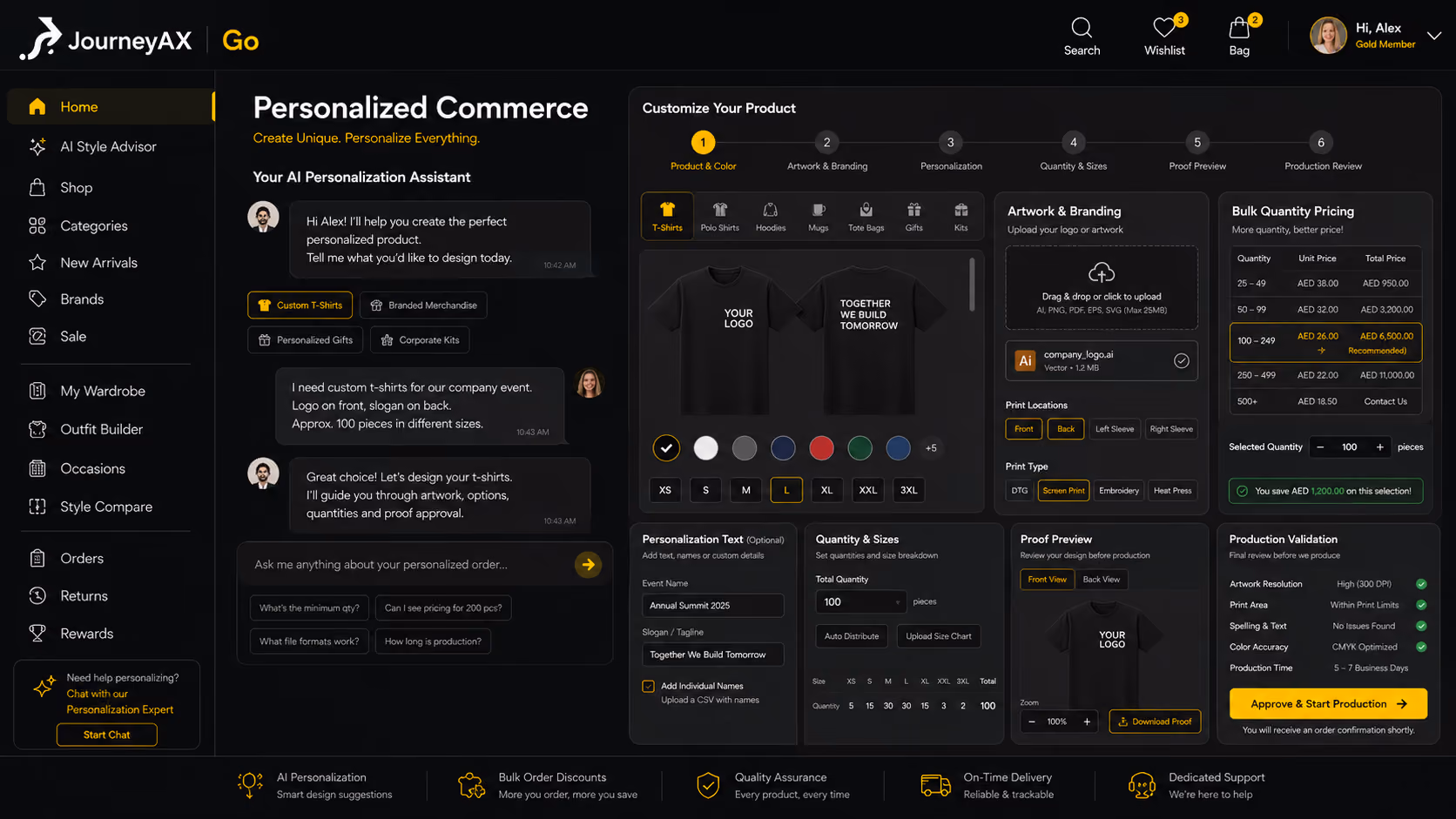Viewport: 1456px width, 819px height.
Task: Choose the Custom T-Shirts chip
Action: (300, 305)
